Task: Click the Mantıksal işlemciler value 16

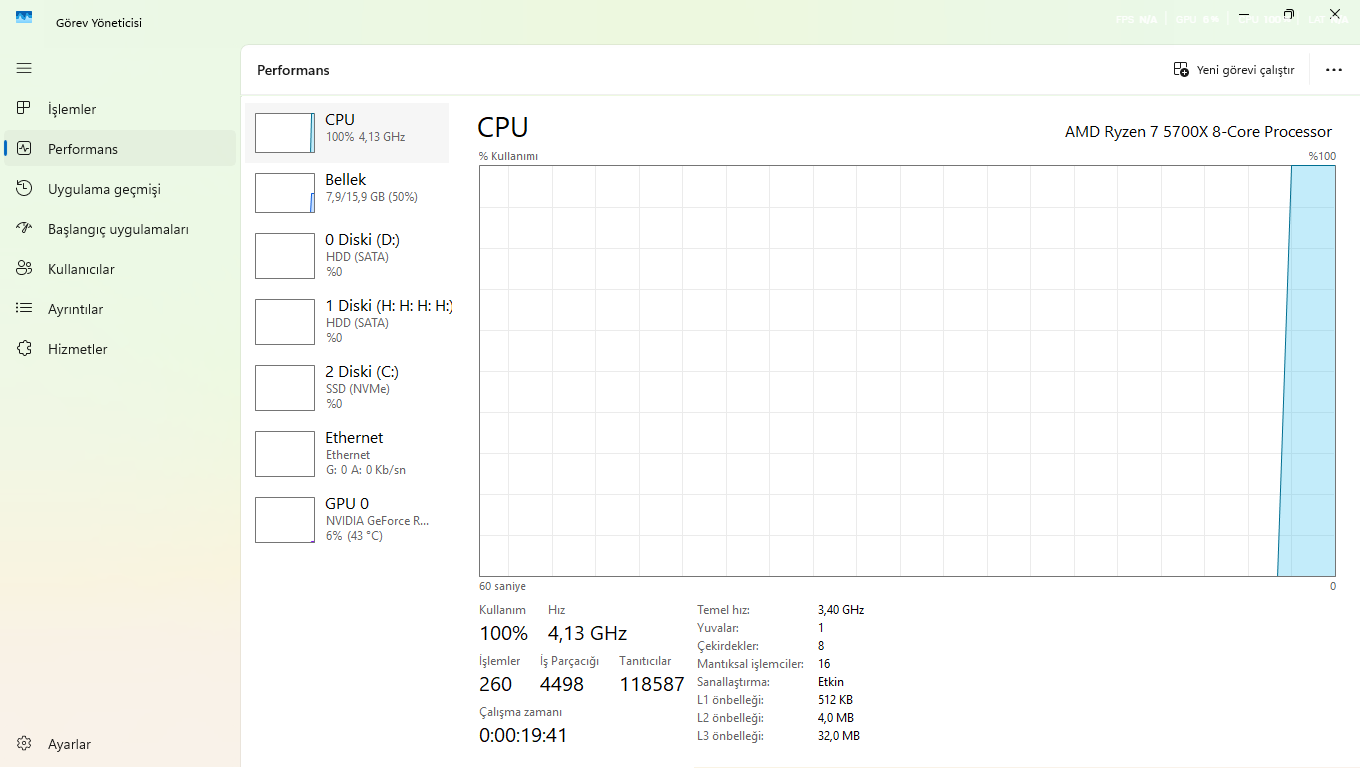Action: click(x=824, y=664)
